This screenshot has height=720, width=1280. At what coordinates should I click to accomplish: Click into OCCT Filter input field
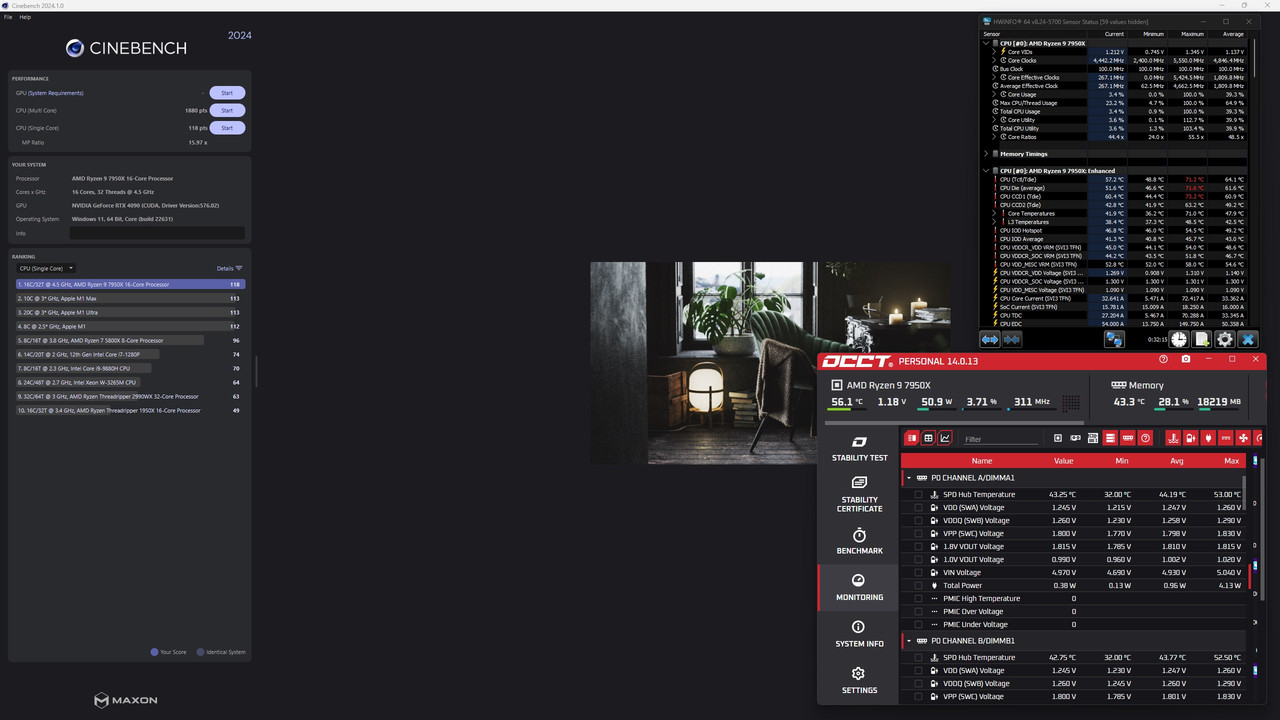(x=1000, y=439)
